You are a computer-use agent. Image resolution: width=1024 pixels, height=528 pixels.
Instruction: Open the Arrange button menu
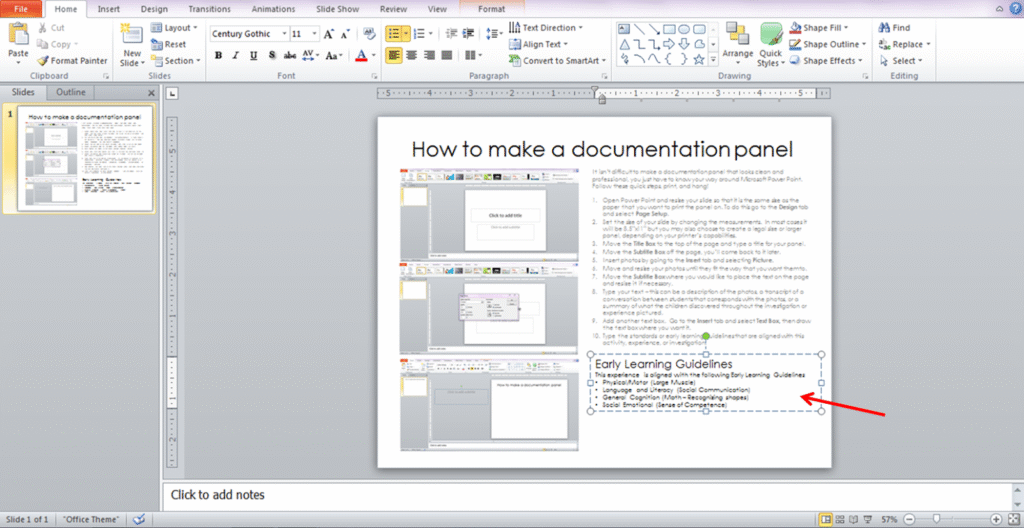(x=738, y=44)
